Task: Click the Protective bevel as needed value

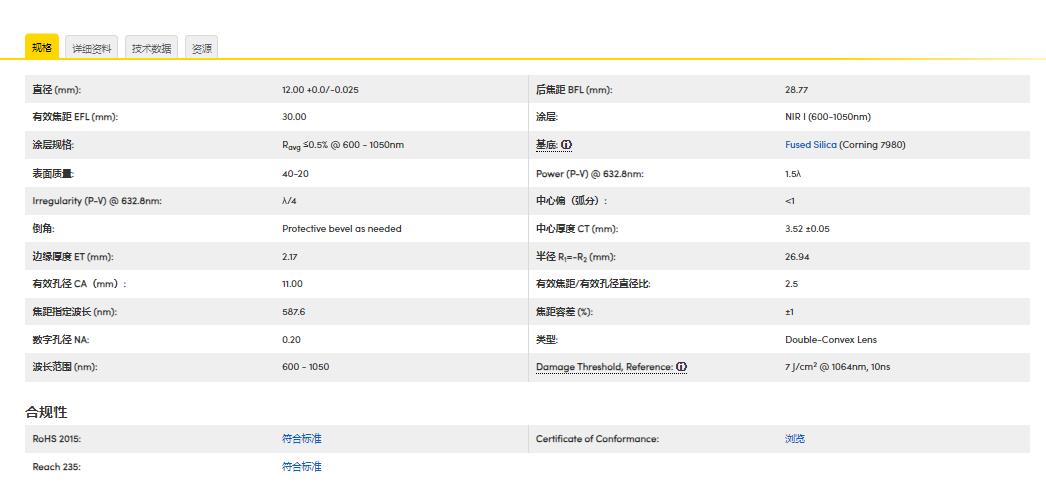Action: (x=341, y=228)
